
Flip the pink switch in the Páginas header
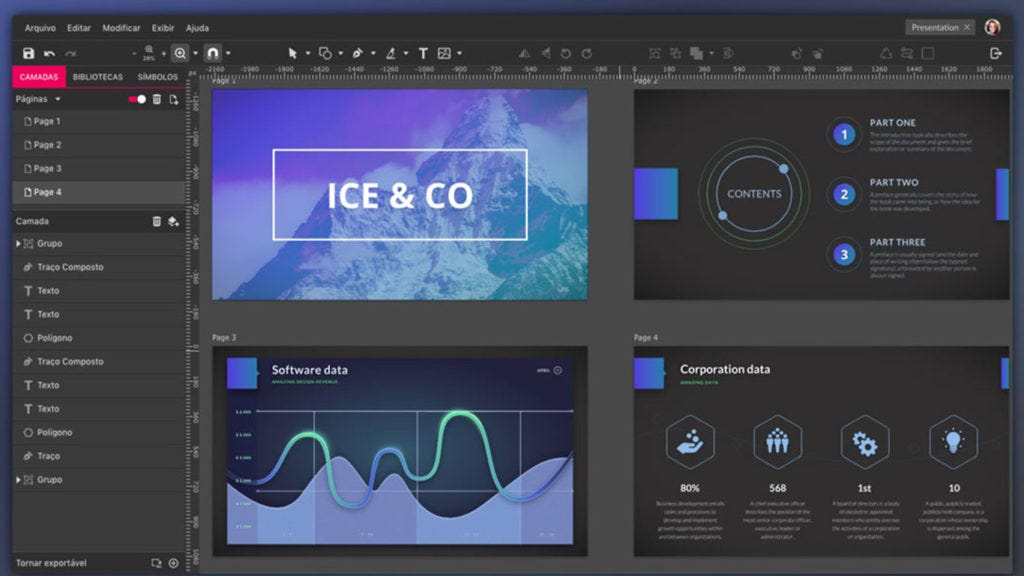138,99
